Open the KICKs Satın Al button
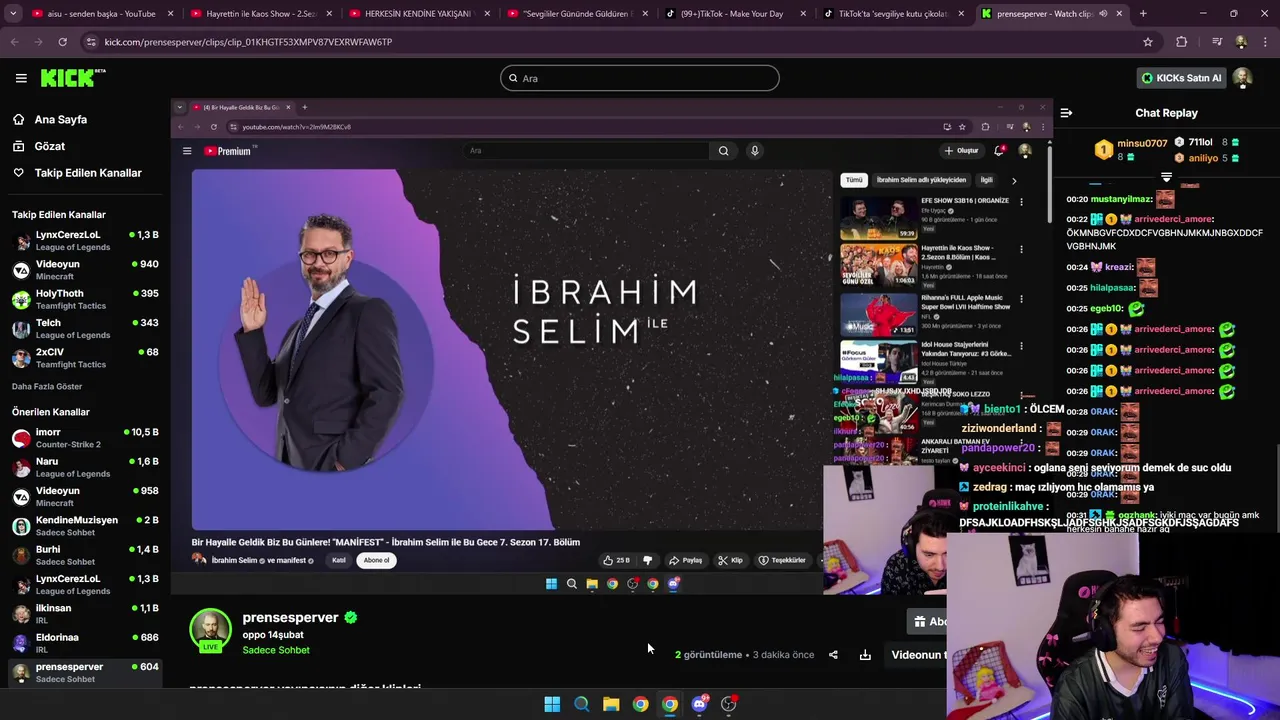 click(1181, 78)
